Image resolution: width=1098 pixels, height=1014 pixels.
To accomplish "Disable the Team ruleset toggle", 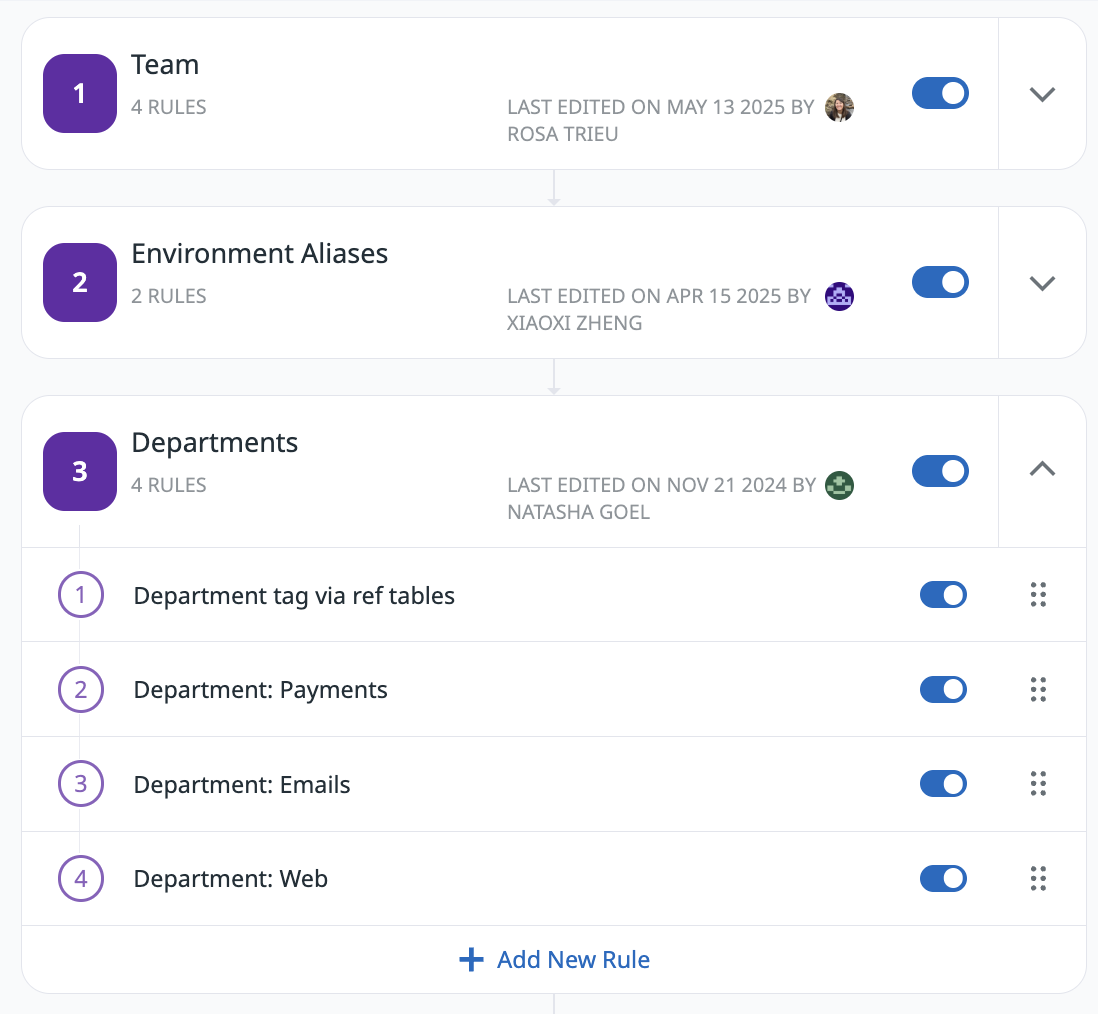I will click(x=940, y=94).
